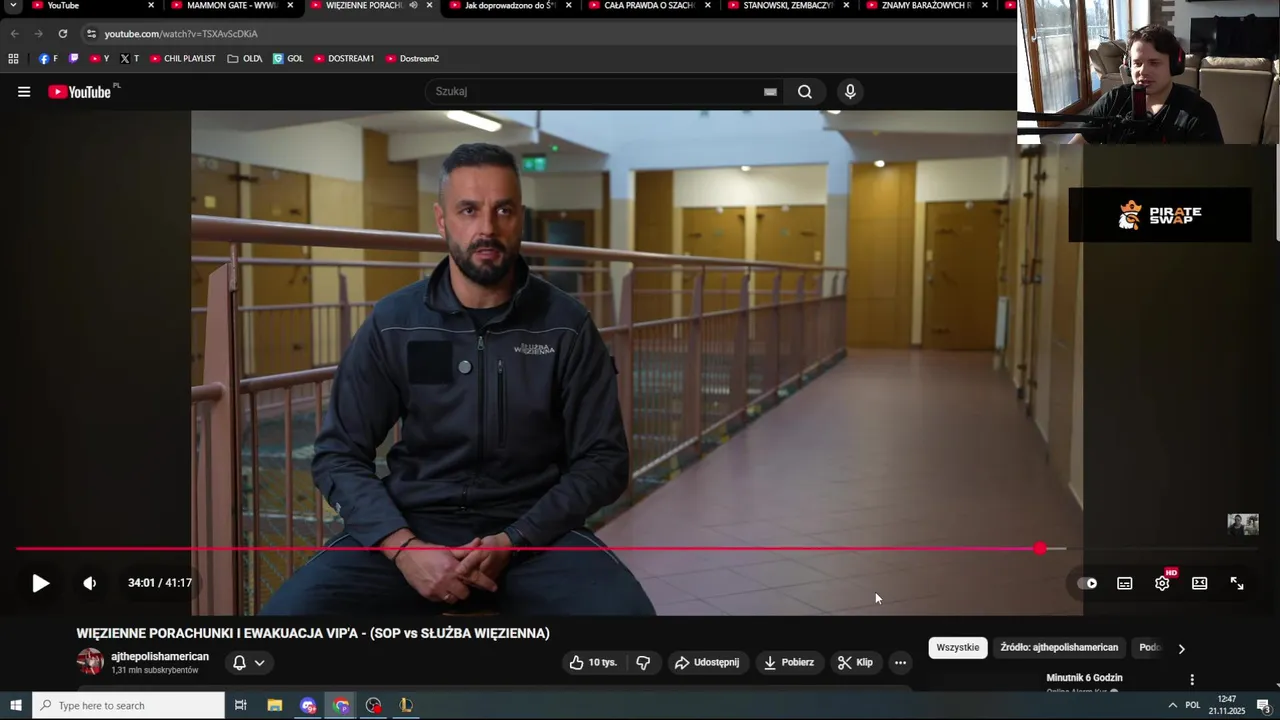Select Źródło: ajthepolishamerican chip
Image resolution: width=1280 pixels, height=720 pixels.
(x=1059, y=647)
